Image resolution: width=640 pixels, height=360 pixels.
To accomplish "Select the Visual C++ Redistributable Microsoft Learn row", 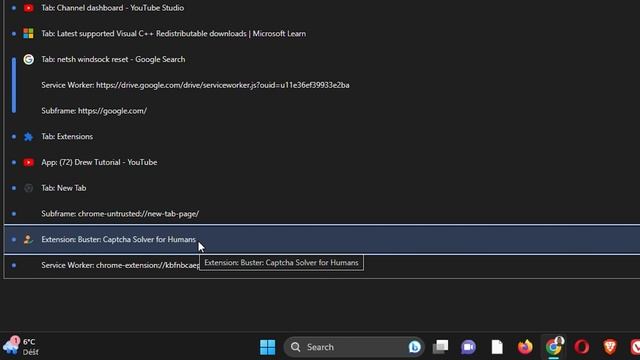I will 322,33.
